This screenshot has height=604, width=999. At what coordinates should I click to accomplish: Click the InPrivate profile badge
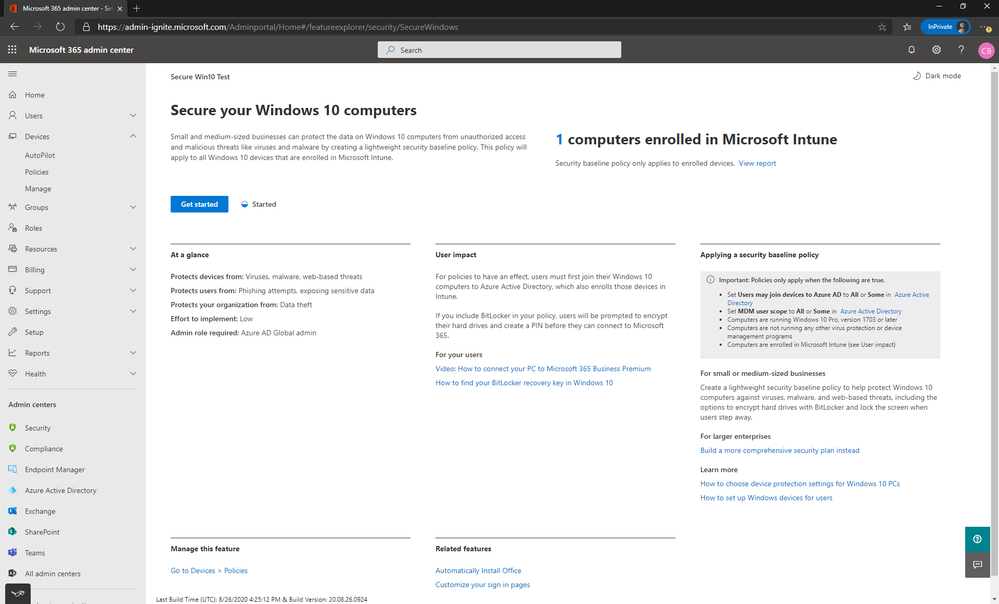pyautogui.click(x=945, y=27)
